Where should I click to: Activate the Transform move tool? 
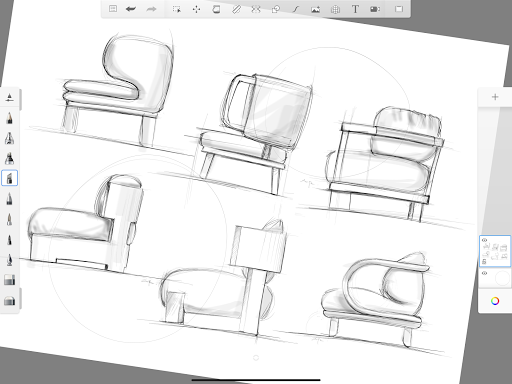click(x=196, y=9)
